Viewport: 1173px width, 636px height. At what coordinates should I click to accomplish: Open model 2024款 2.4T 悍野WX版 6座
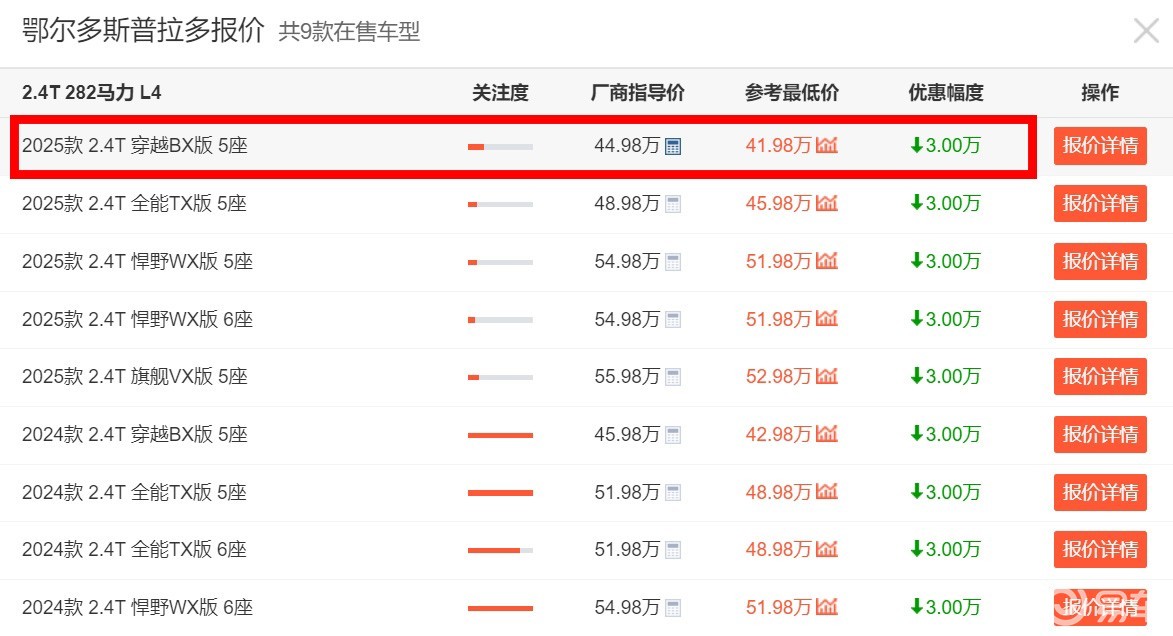tap(138, 607)
